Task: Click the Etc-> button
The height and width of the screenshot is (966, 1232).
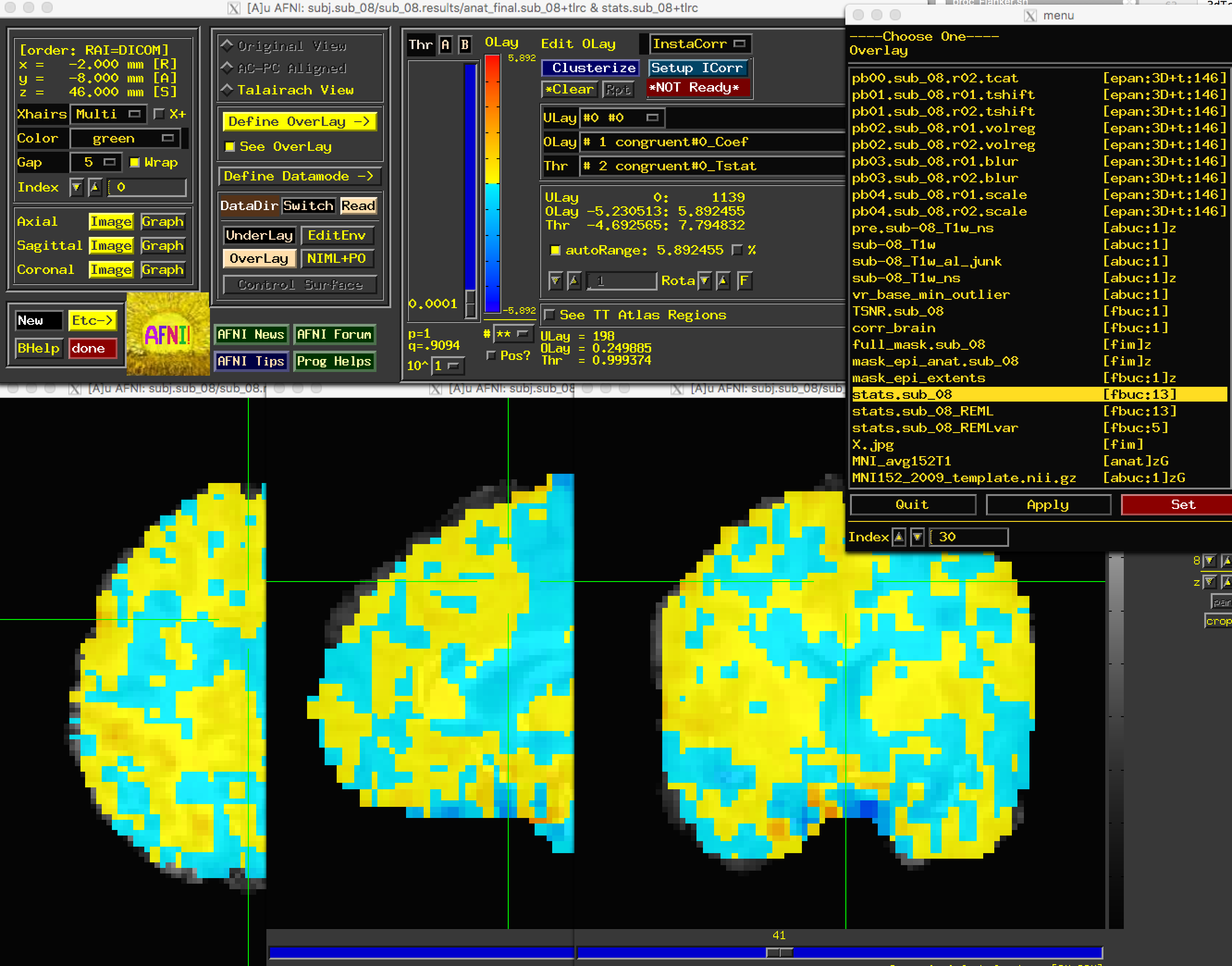Action: pos(92,321)
